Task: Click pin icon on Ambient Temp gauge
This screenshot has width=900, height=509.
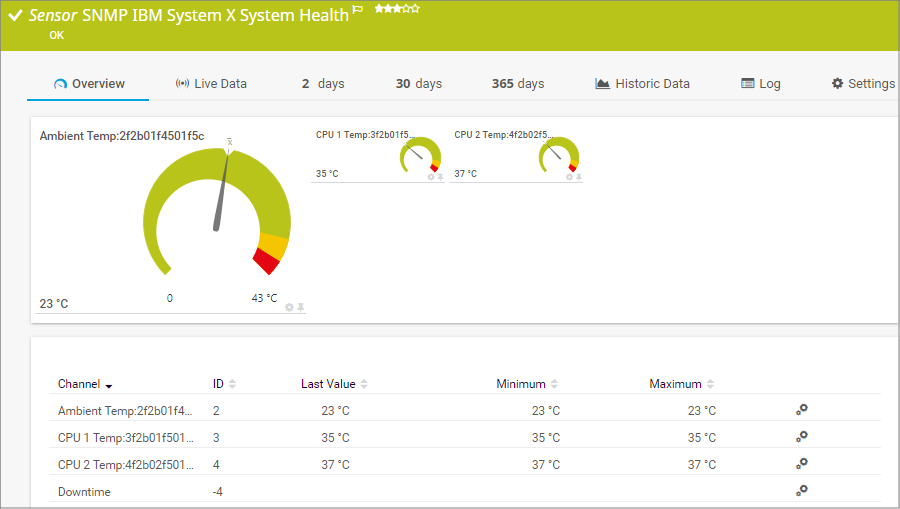Action: pos(299,307)
